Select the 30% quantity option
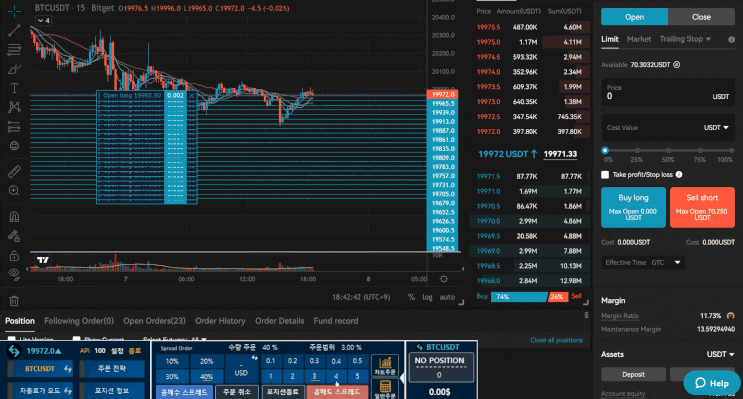 coord(172,376)
